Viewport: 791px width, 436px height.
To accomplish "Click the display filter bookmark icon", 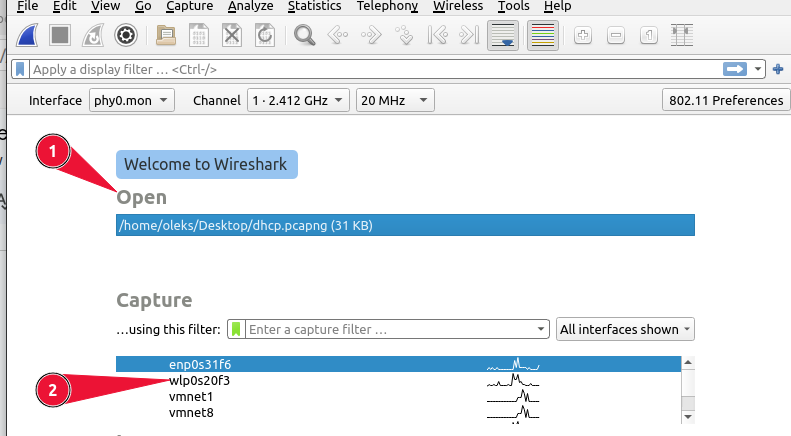I will tap(20, 70).
